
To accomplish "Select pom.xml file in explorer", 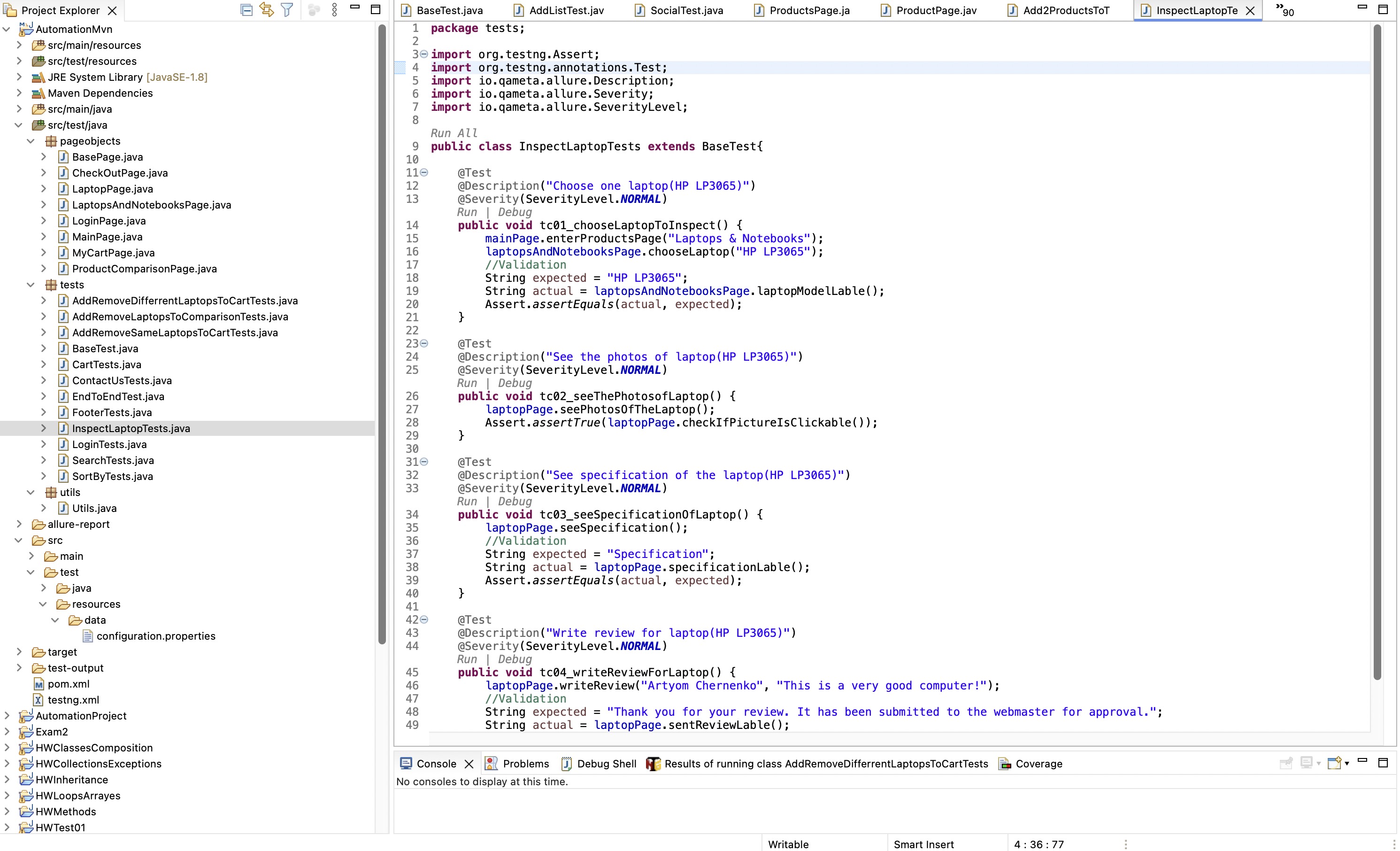I will pos(68,684).
